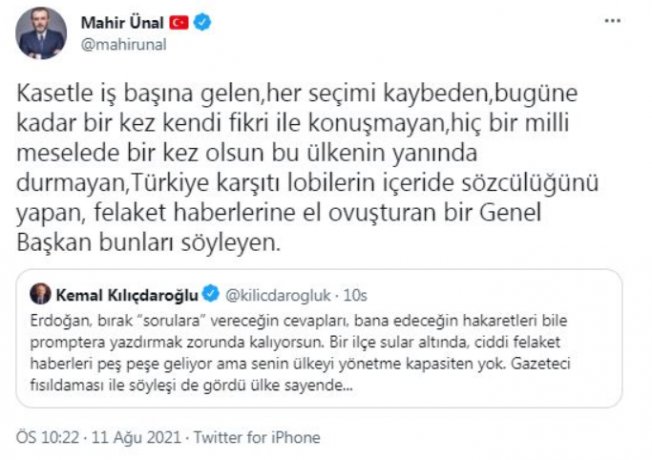Click the 'Genel Başkan bunları söyleyen' line
Screen dimensions: 652x460
click(149, 243)
